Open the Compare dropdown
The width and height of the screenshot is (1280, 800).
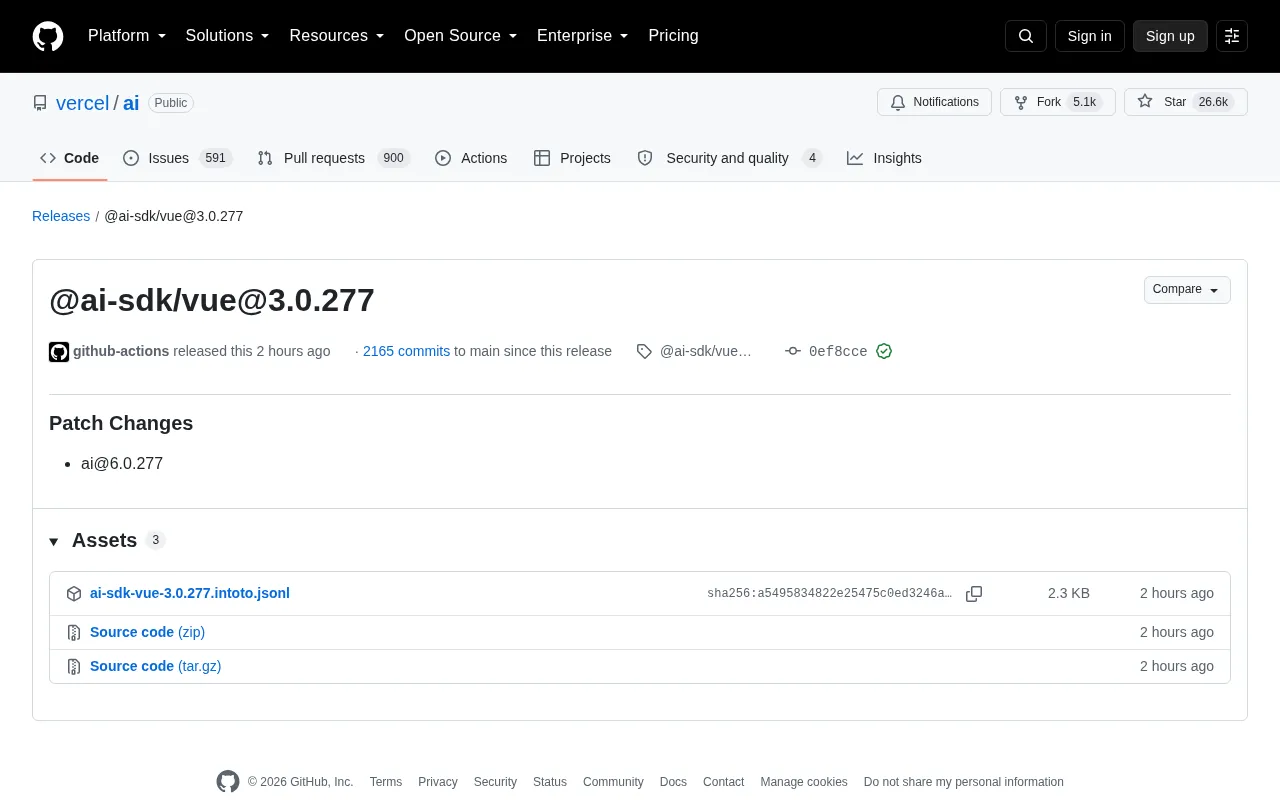pyautogui.click(x=1187, y=290)
